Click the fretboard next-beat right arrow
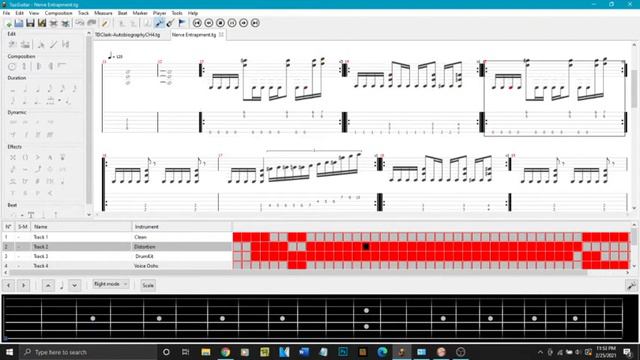This screenshot has height=360, width=640. click(x=24, y=285)
